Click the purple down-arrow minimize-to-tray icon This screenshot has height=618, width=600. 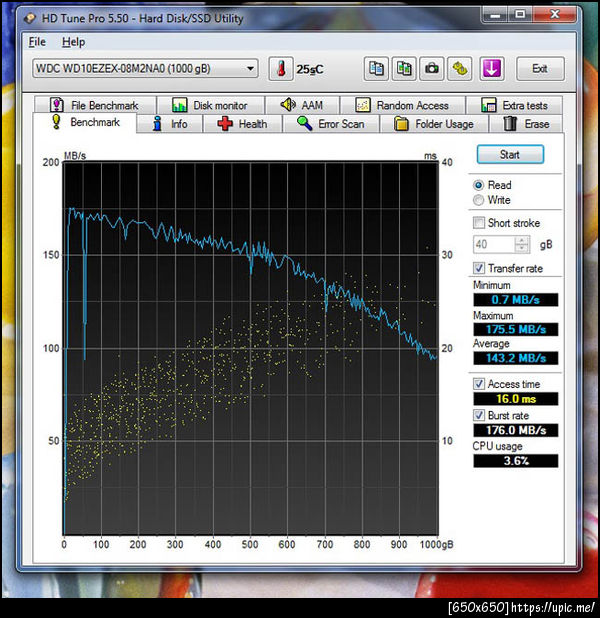[x=492, y=69]
